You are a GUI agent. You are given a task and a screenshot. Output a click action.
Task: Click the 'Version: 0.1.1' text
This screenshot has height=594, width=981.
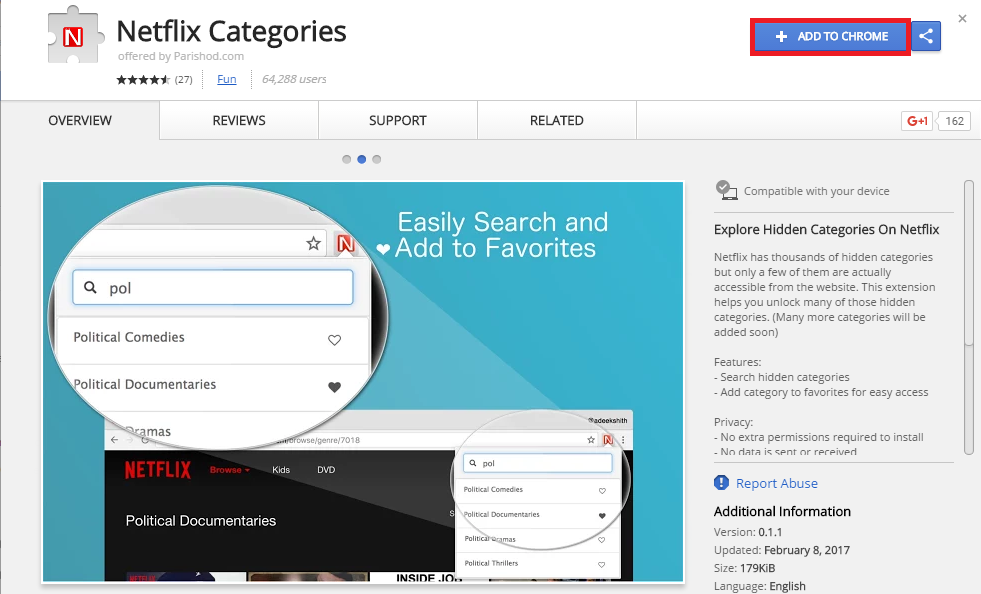point(748,532)
